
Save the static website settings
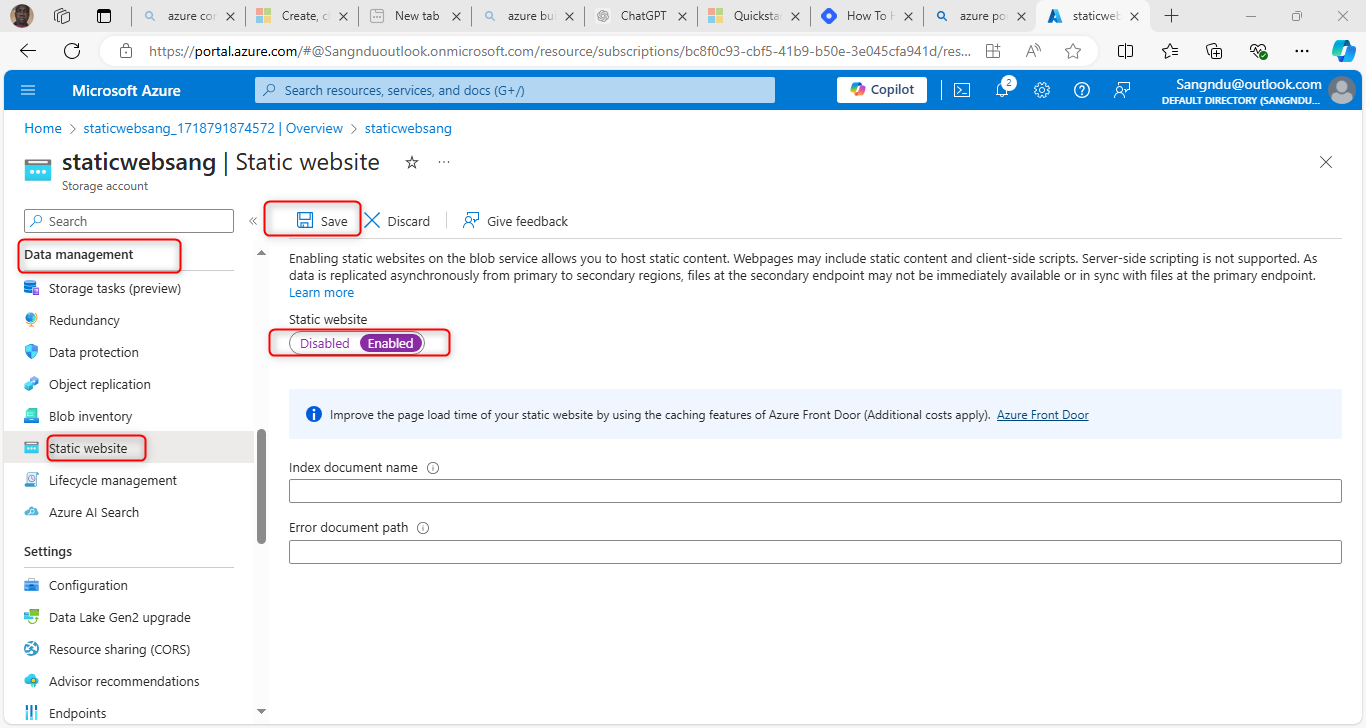[322, 221]
